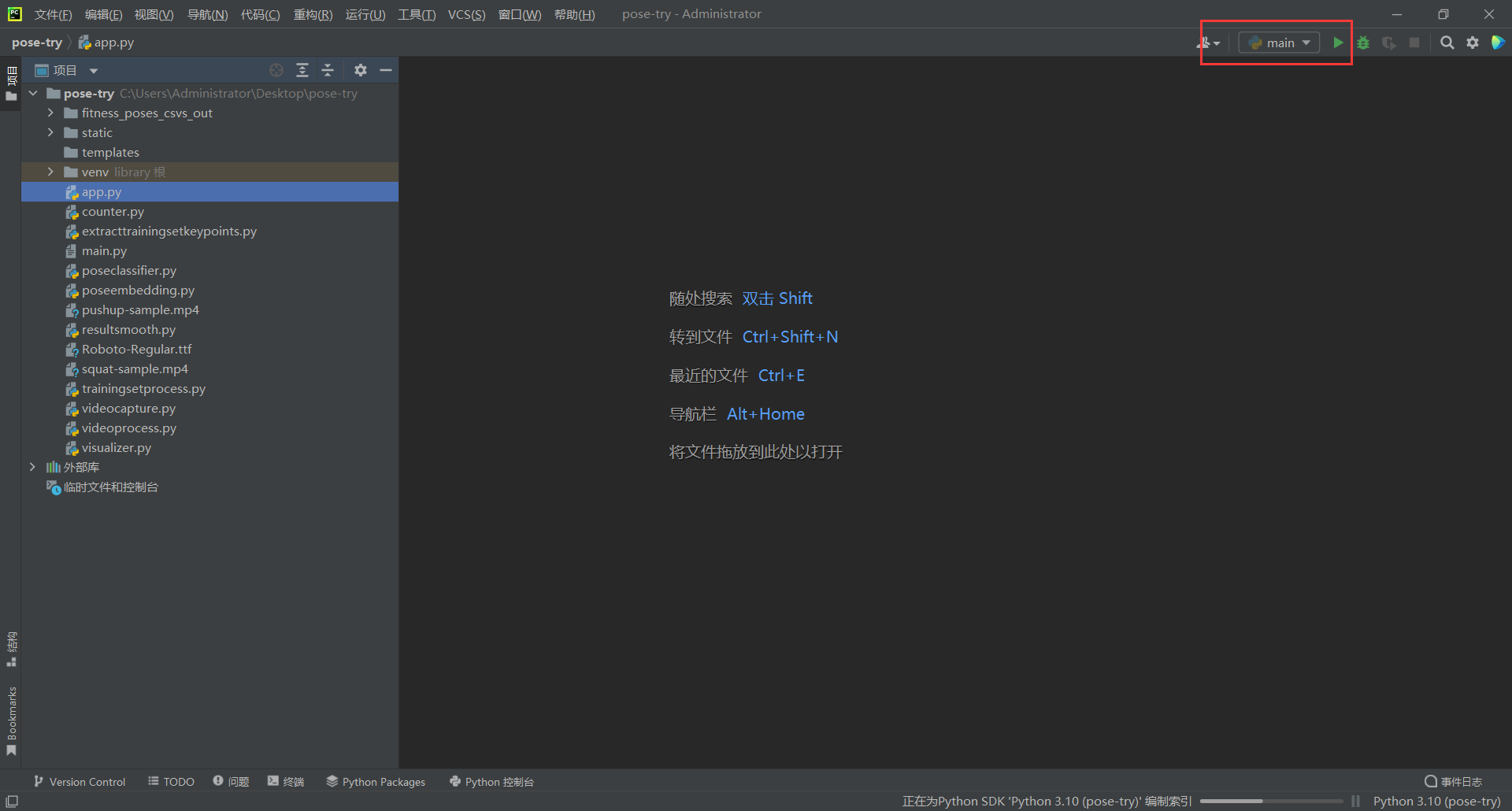Screen dimensions: 1512x811
Task: Collapse all in project panel
Action: (328, 70)
